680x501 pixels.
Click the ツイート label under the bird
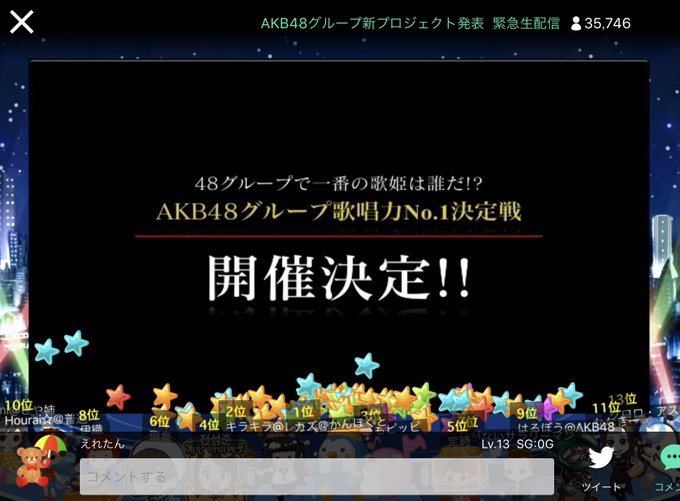601,487
